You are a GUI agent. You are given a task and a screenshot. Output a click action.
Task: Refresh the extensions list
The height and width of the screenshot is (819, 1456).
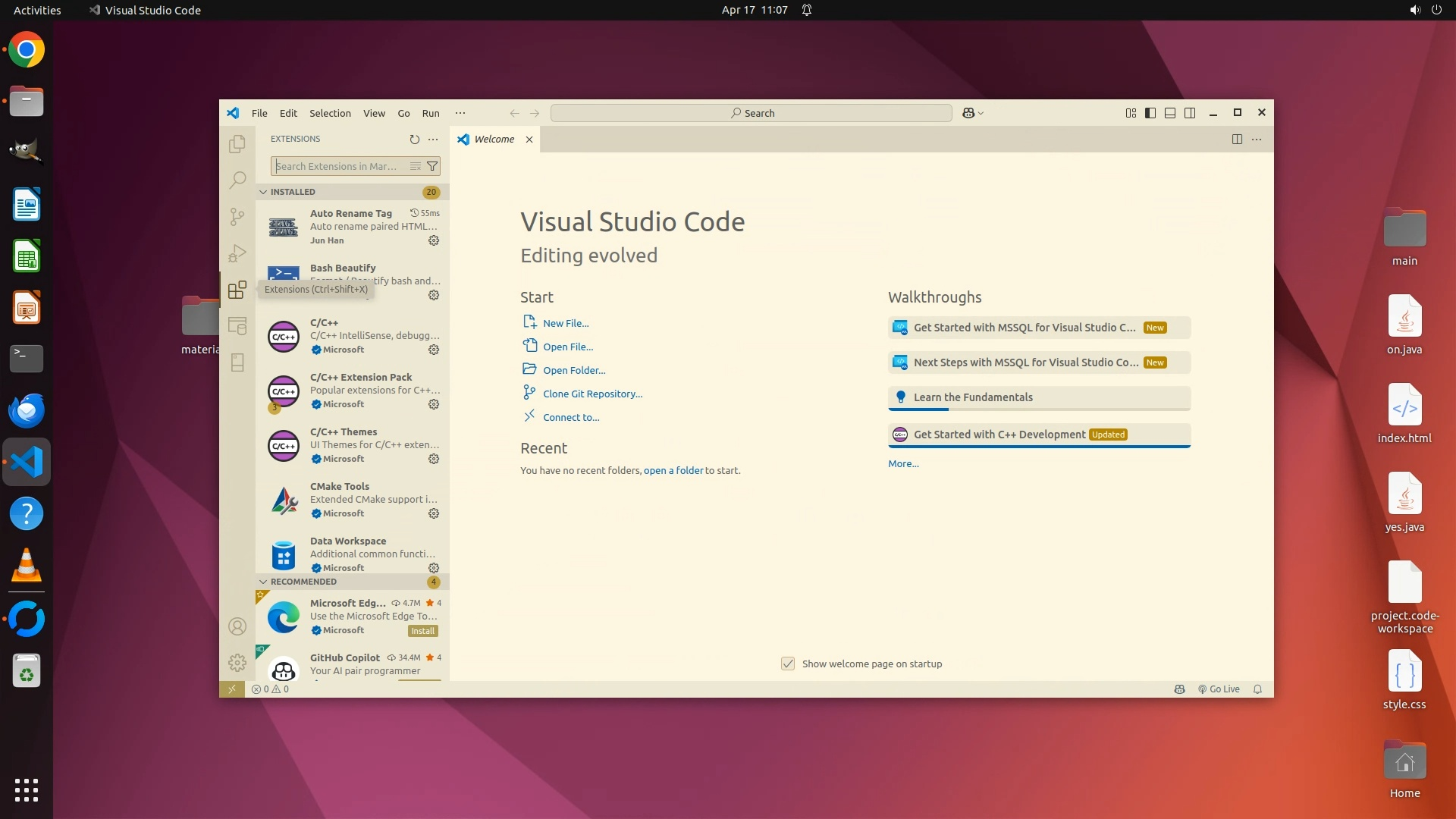[x=414, y=140]
